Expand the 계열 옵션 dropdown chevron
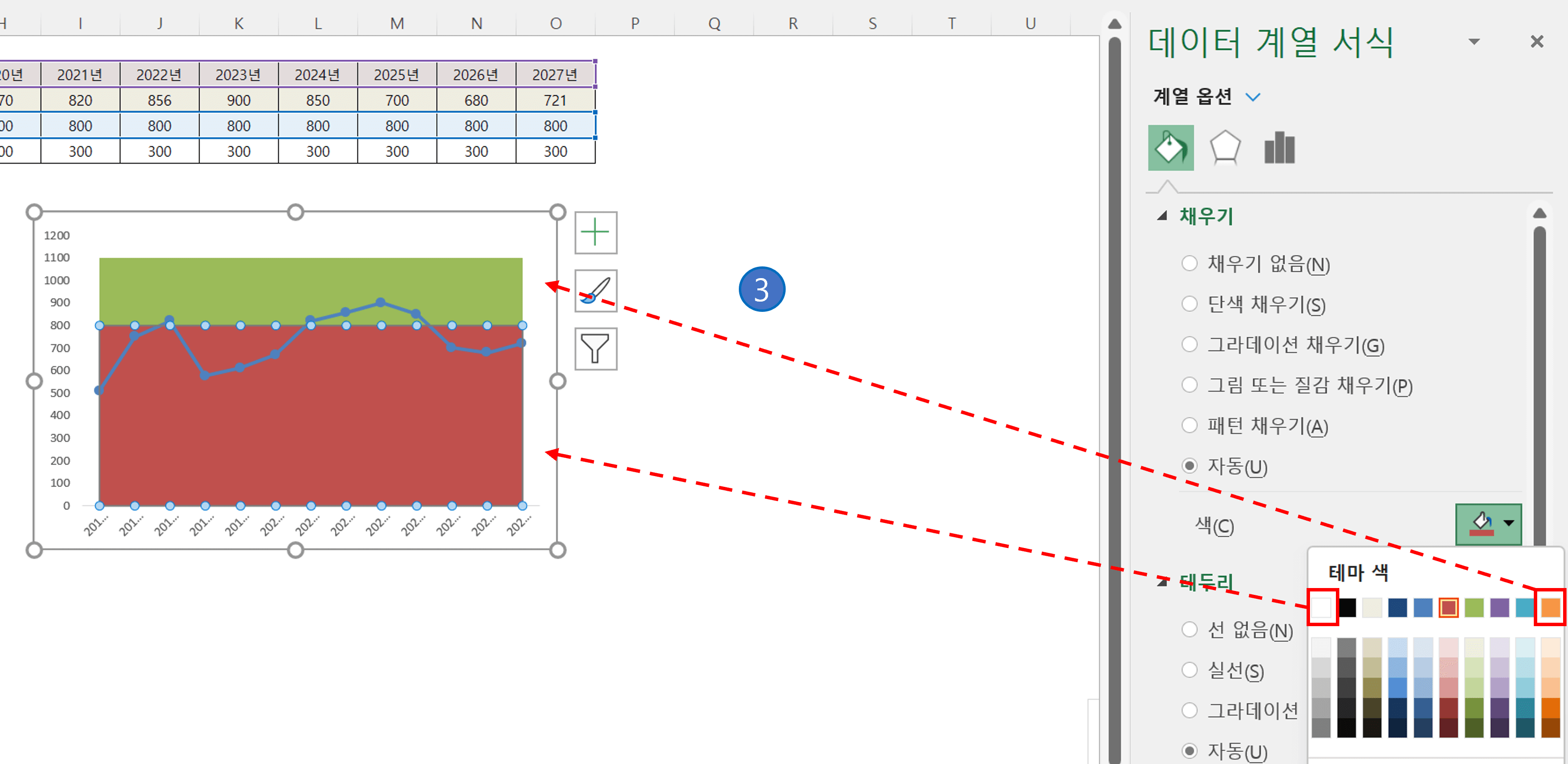 point(1253,97)
